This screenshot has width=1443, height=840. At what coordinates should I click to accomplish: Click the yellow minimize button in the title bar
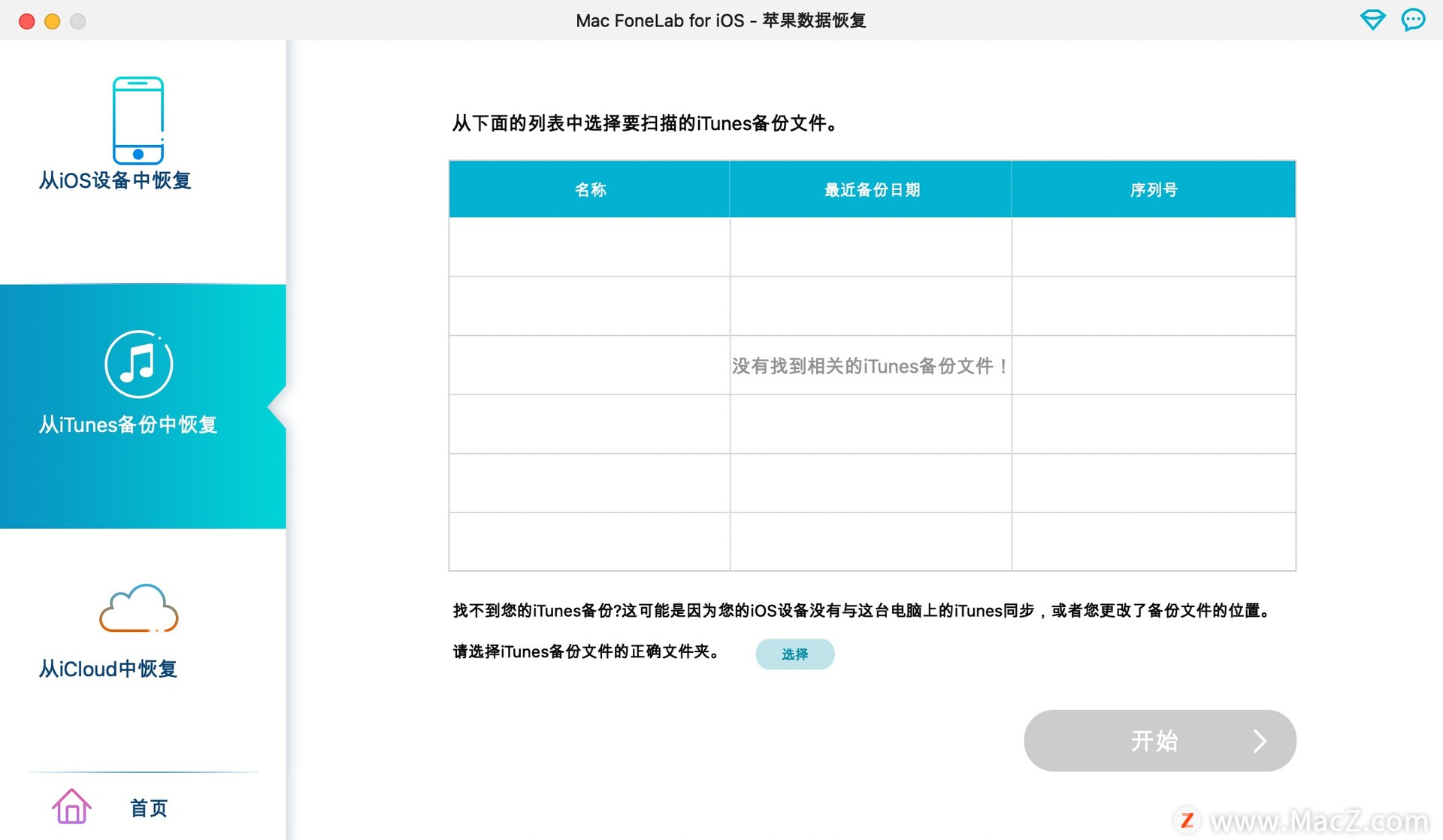coord(52,22)
